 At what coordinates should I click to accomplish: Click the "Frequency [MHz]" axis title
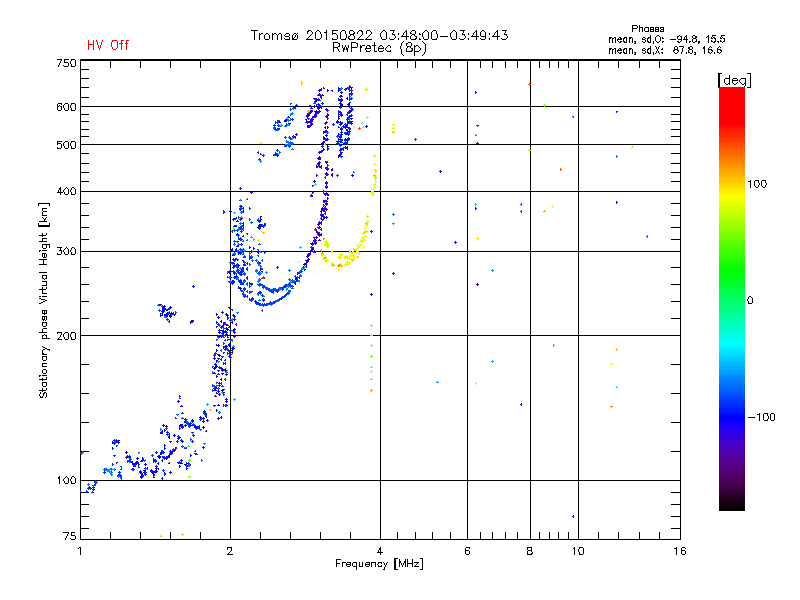tap(379, 564)
